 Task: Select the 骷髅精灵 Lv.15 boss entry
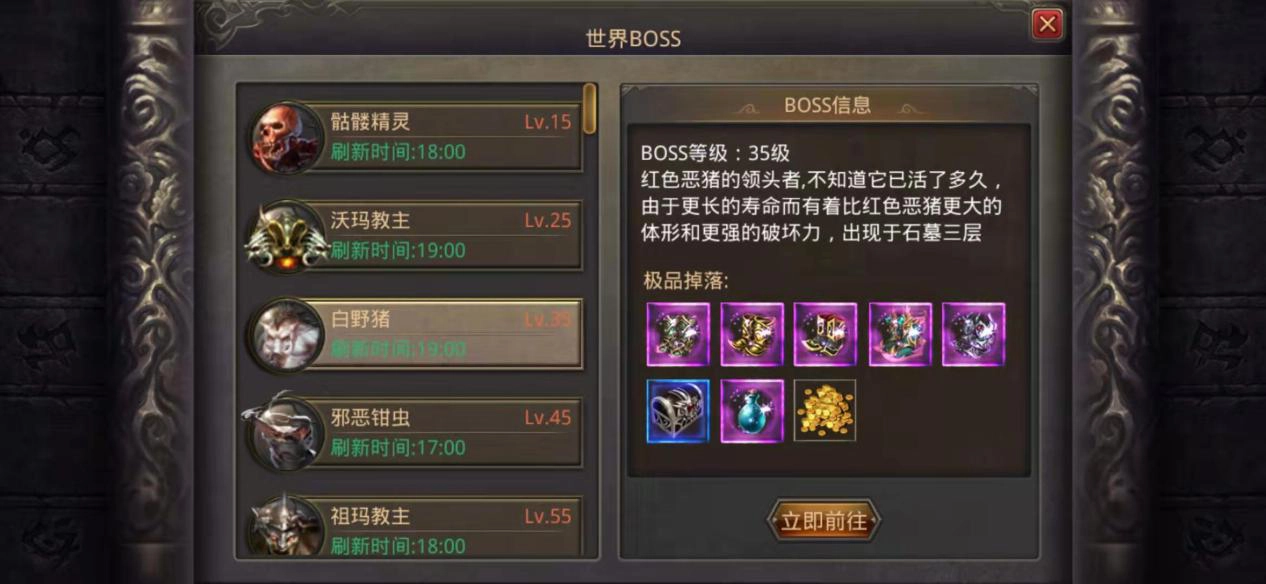coord(415,137)
